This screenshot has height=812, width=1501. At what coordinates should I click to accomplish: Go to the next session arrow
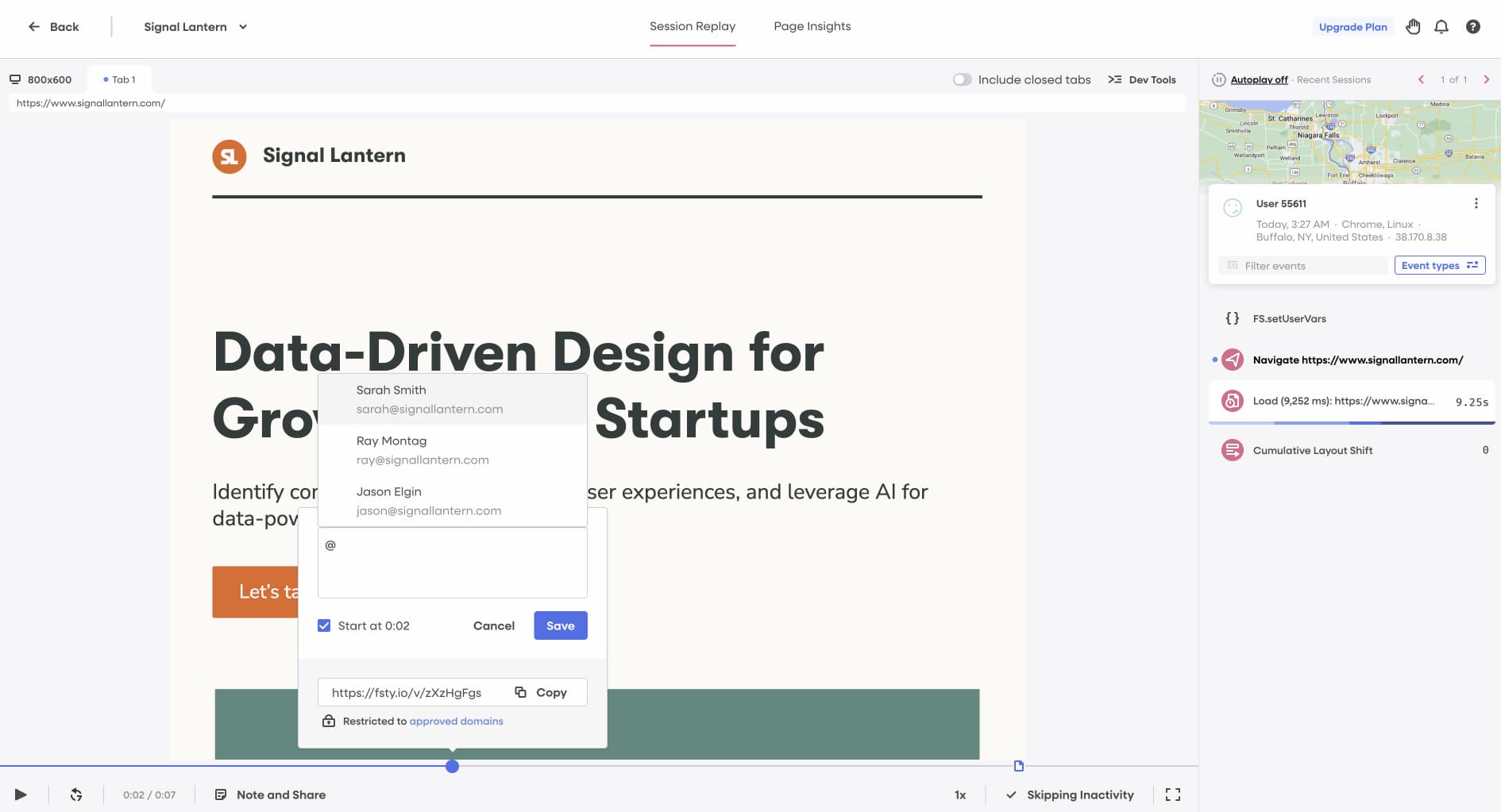pyautogui.click(x=1486, y=79)
